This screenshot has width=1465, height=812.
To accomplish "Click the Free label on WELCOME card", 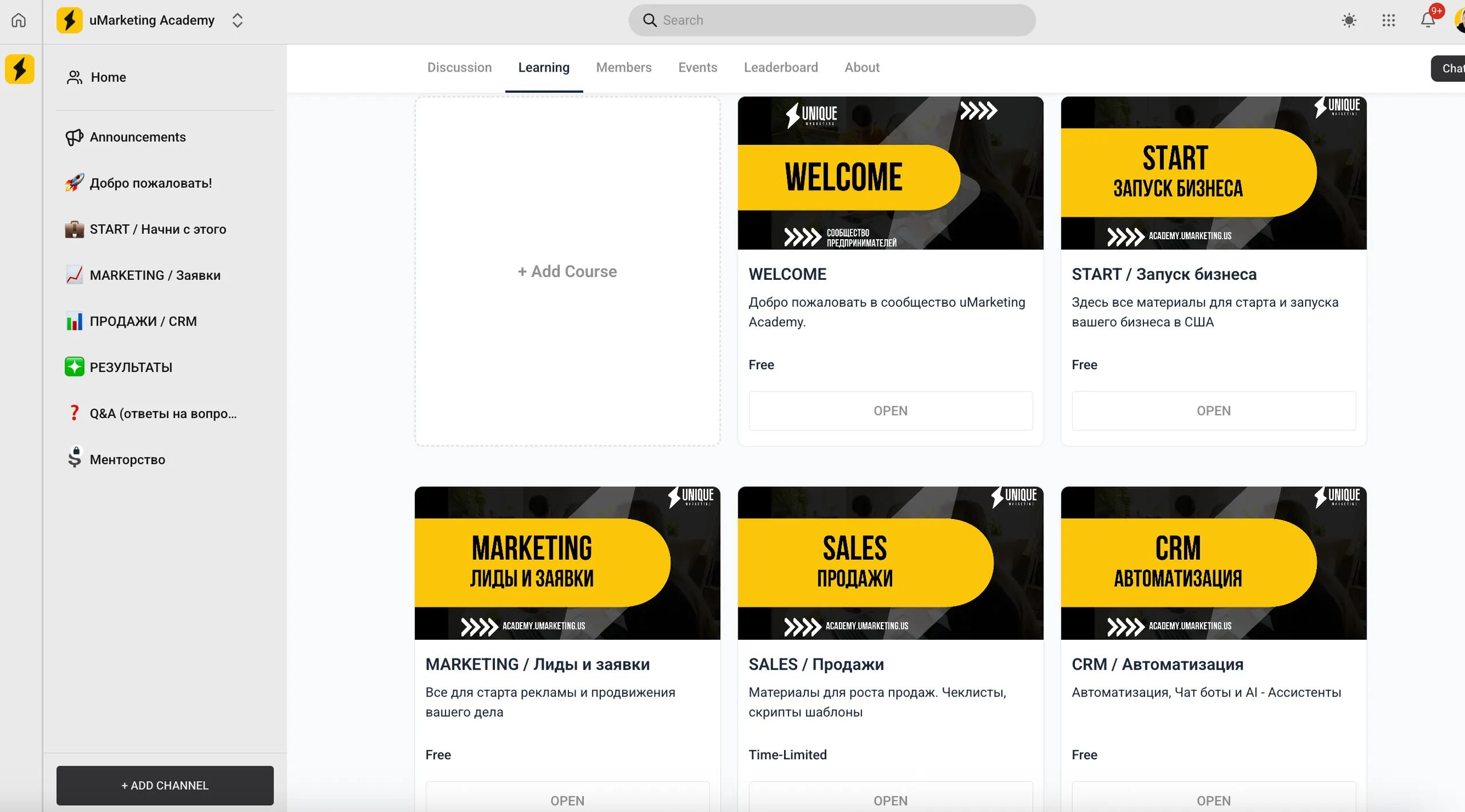I will point(761,365).
